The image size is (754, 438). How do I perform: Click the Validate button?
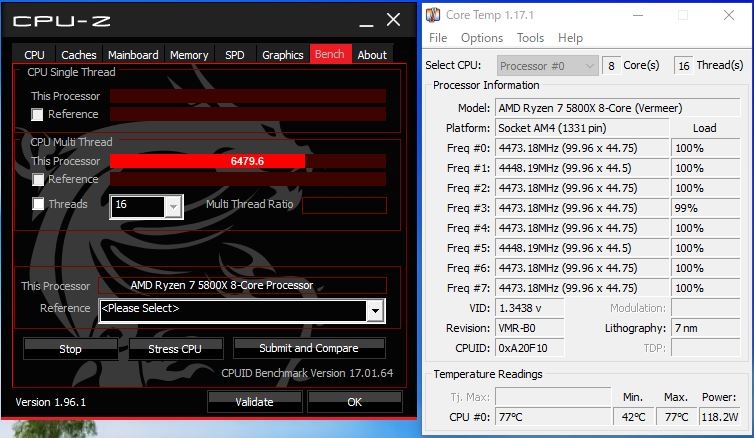(255, 401)
